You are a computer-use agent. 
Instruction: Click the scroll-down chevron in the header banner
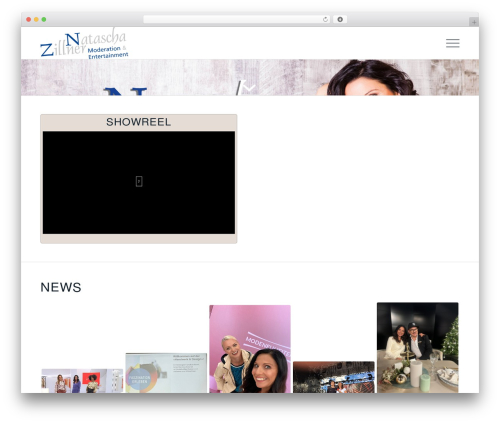(x=249, y=88)
